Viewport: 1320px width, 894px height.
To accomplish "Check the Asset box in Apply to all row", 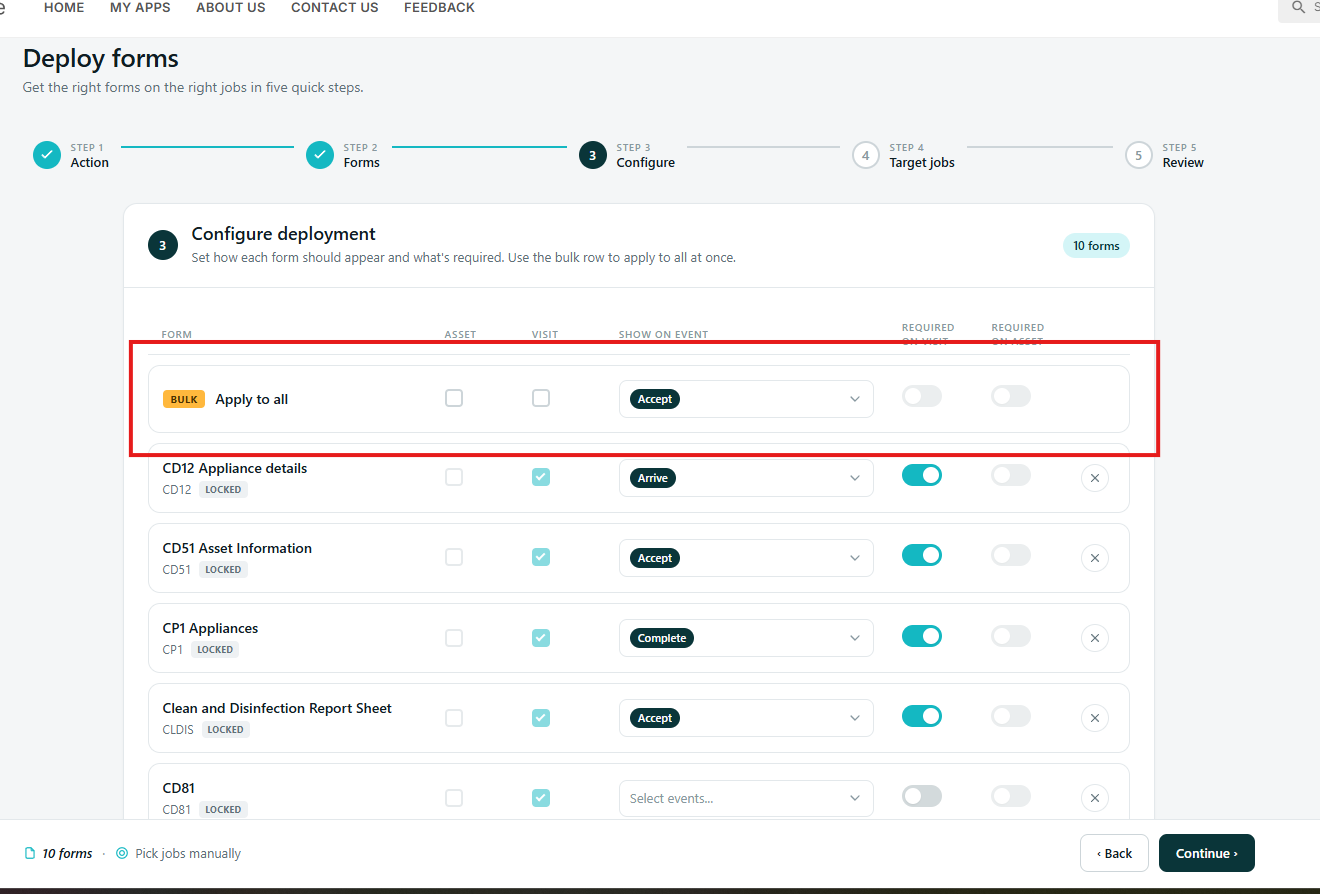I will 454,398.
